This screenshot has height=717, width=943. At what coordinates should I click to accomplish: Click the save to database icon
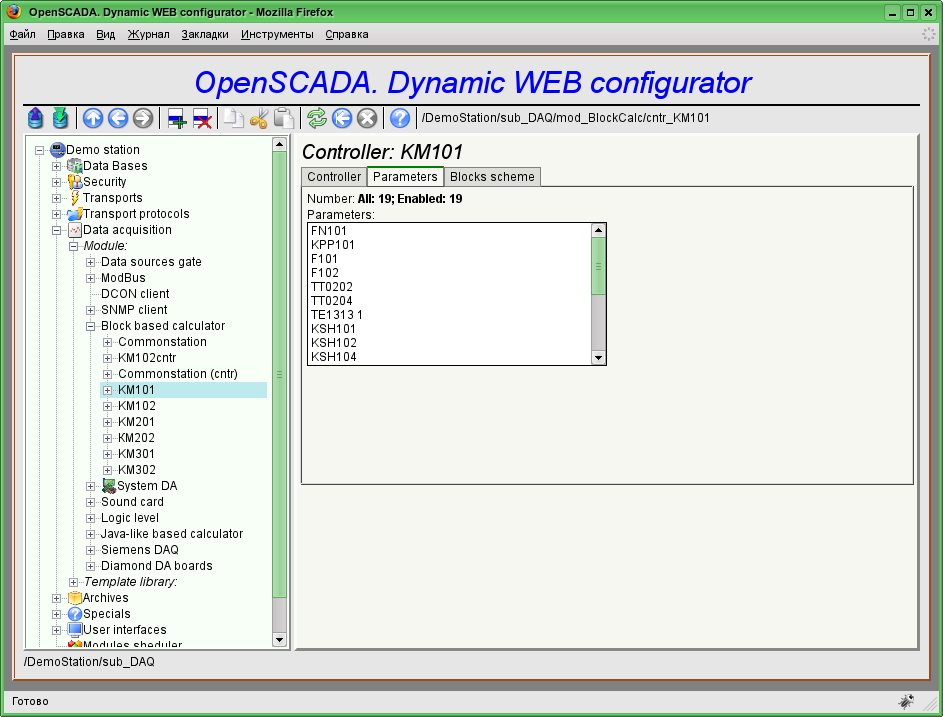coord(60,118)
